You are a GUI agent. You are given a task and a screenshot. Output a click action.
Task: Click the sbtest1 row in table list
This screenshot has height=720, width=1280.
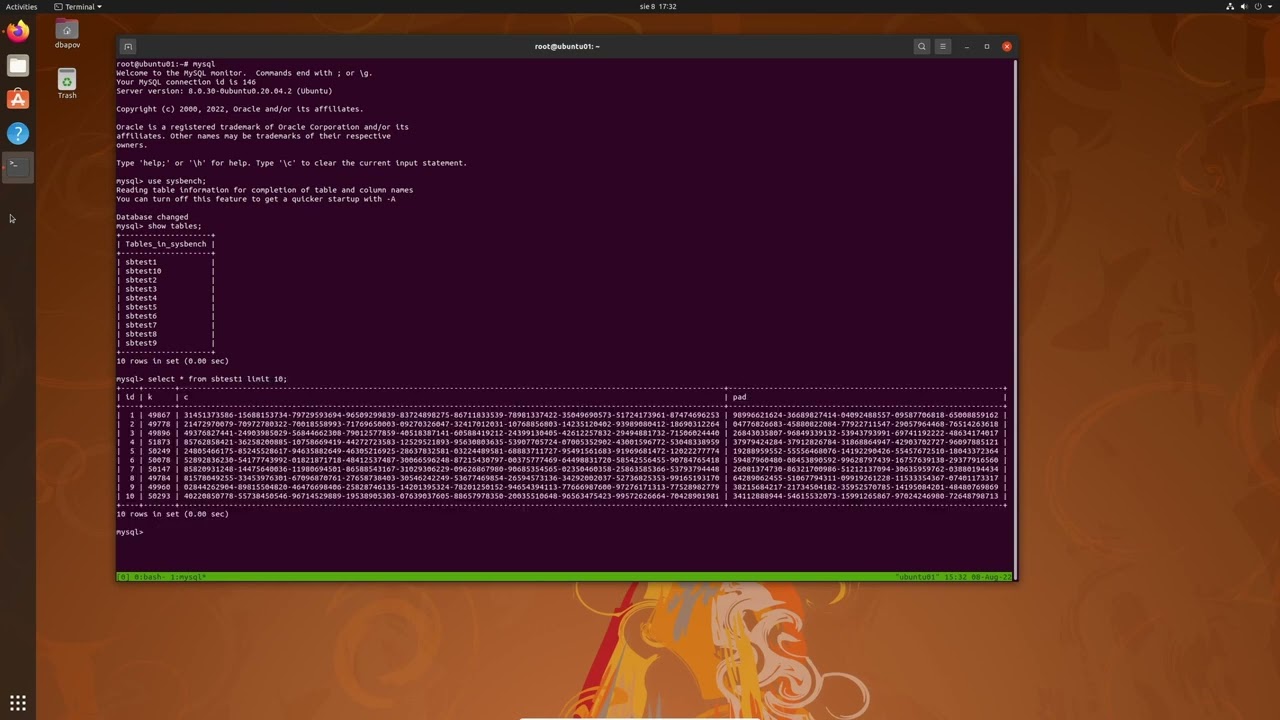coord(141,262)
